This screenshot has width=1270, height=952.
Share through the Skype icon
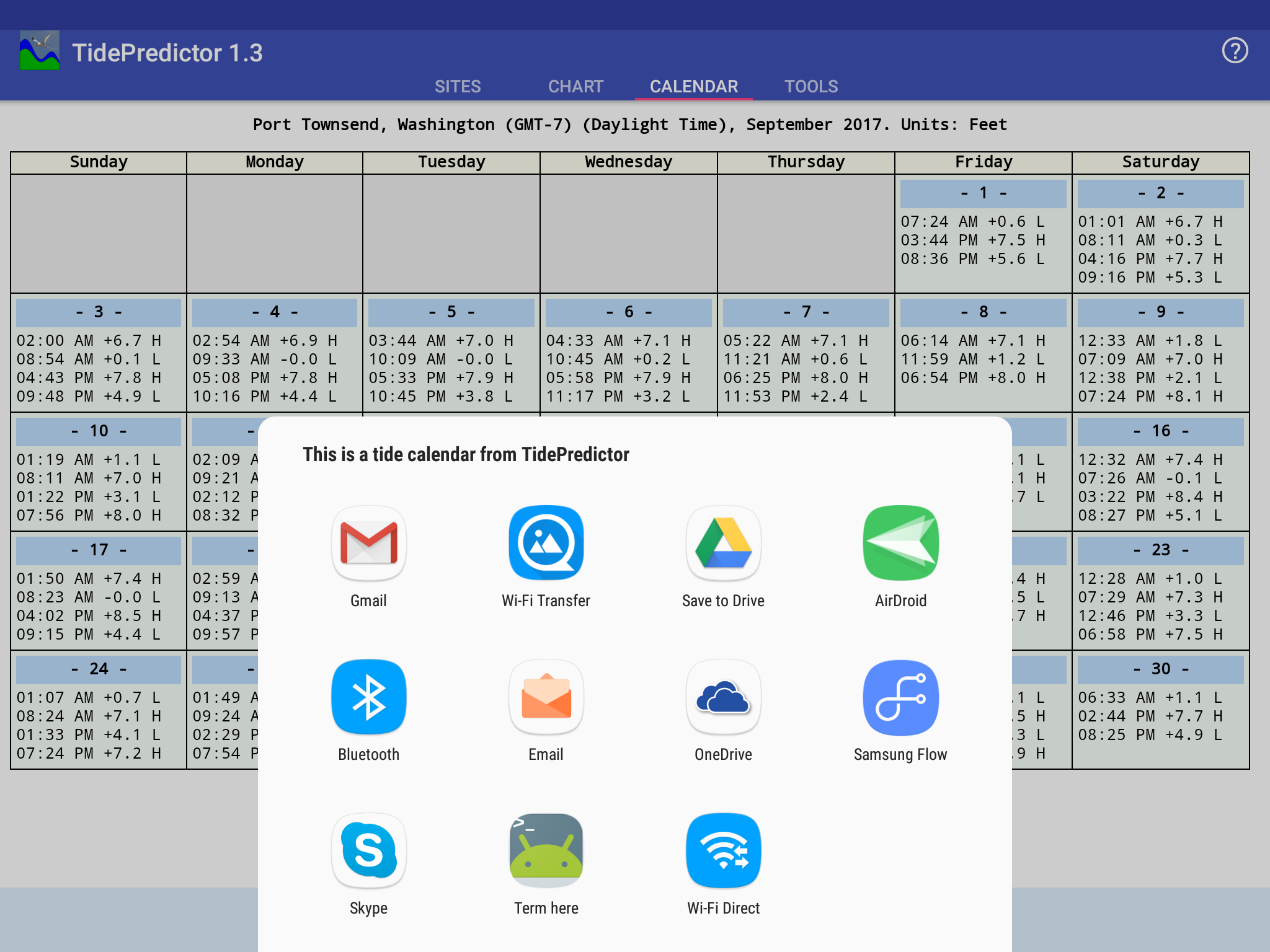pos(368,851)
